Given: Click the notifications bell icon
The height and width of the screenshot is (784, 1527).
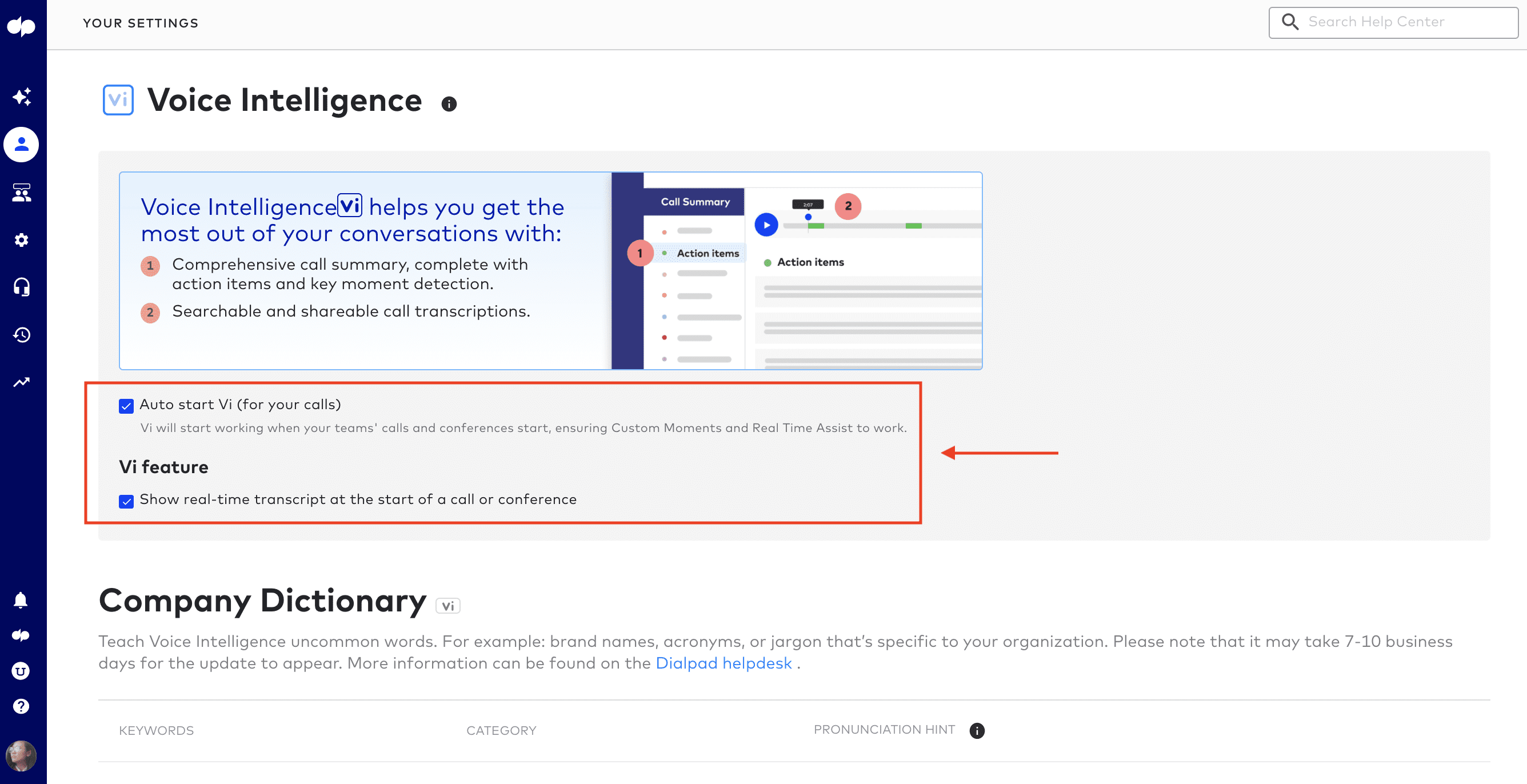Looking at the screenshot, I should [21, 599].
